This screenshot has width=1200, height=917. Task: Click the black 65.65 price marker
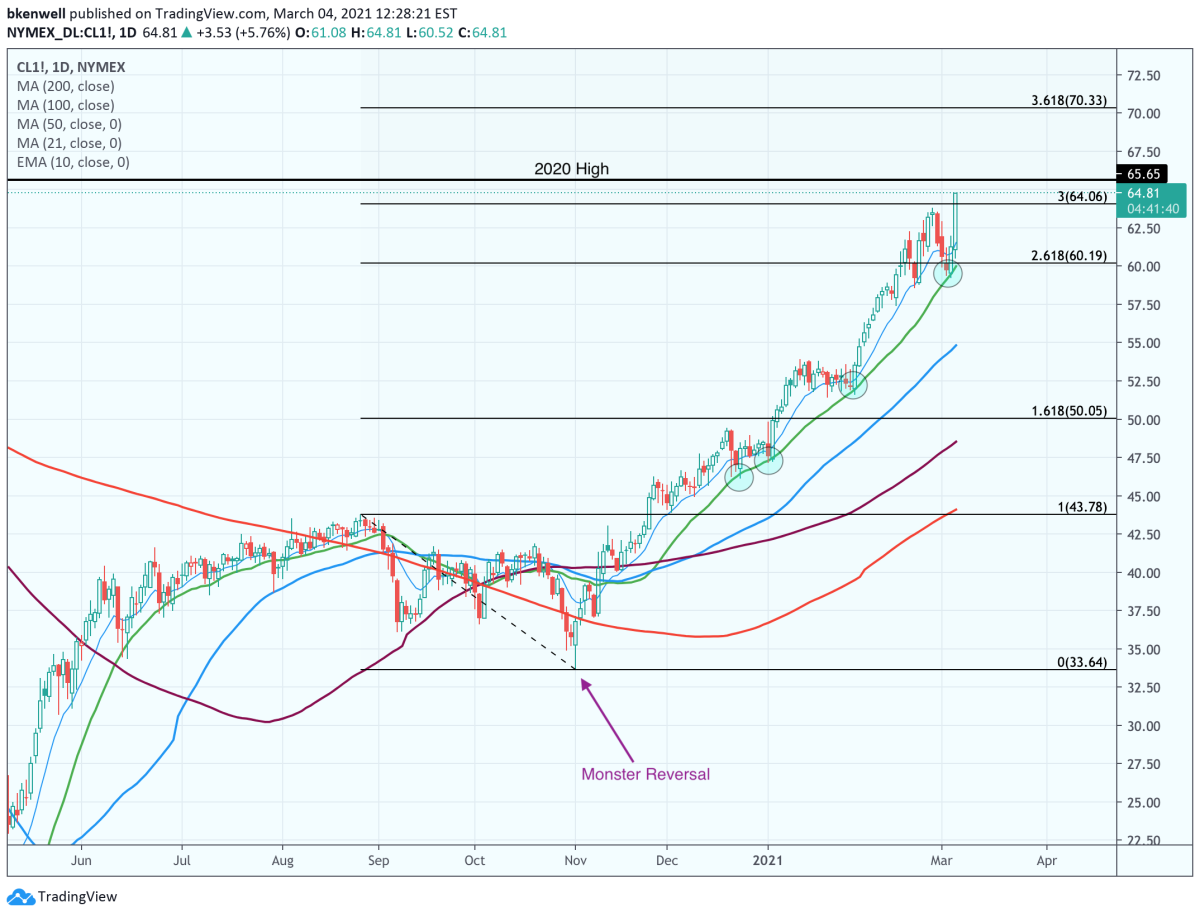point(1140,173)
